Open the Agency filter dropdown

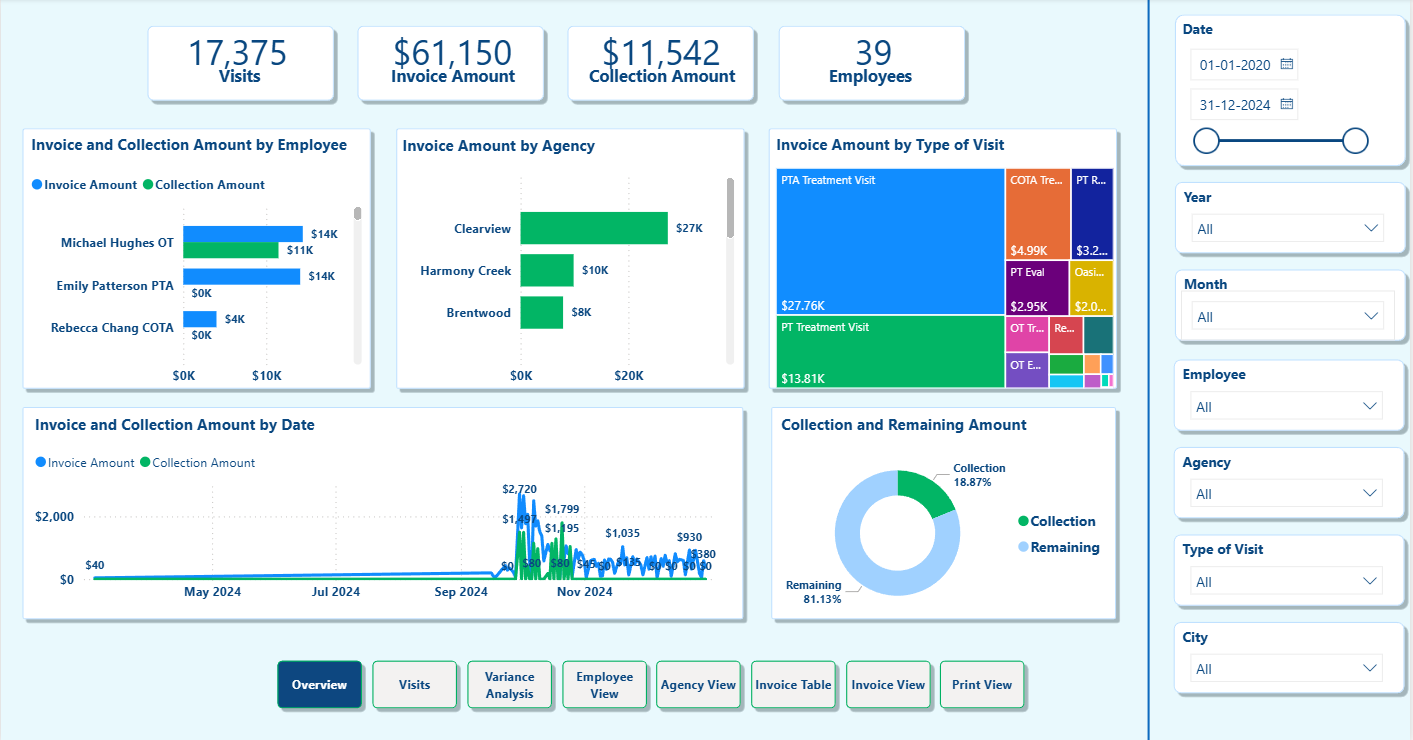tap(1368, 492)
